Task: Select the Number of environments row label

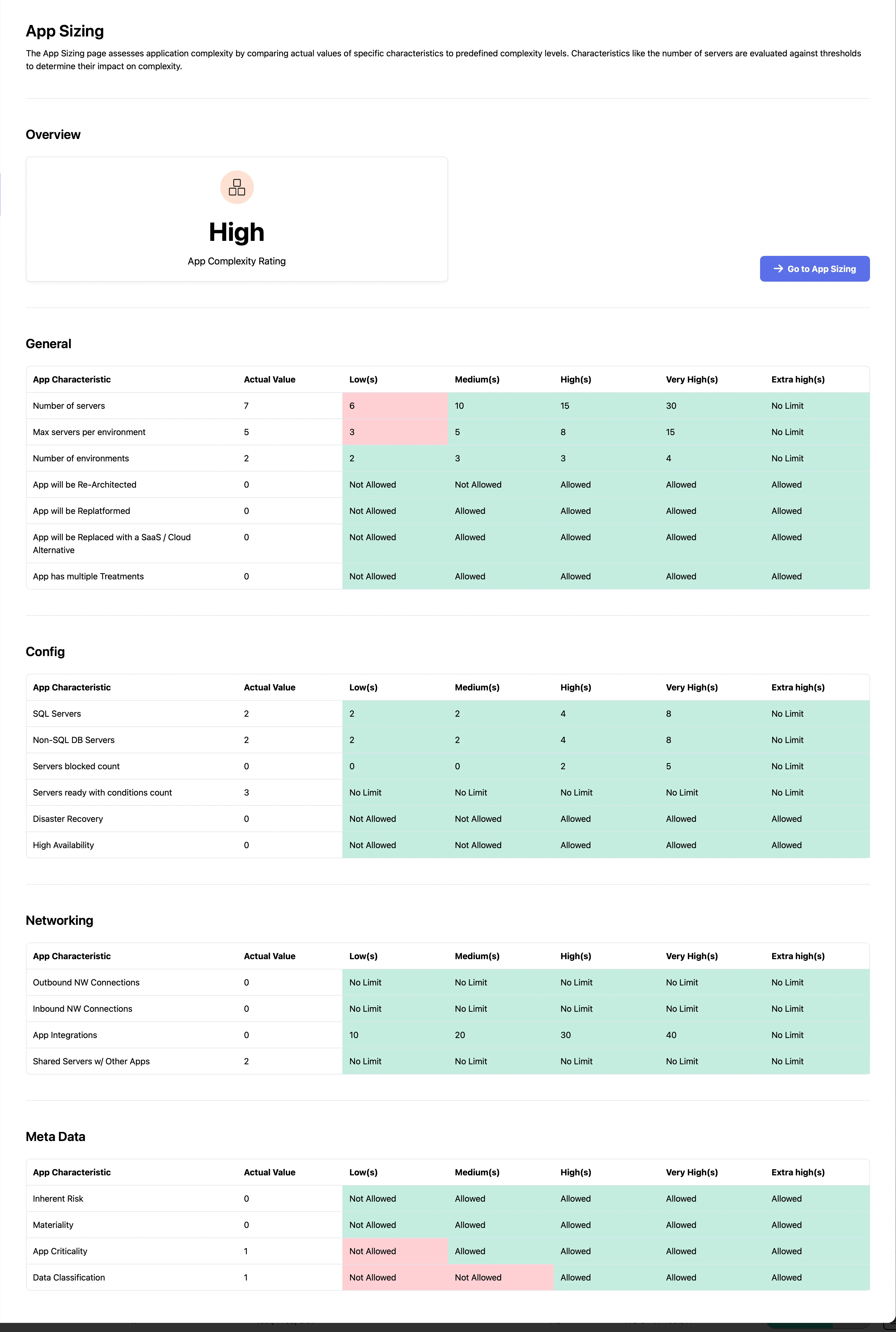Action: (81, 458)
